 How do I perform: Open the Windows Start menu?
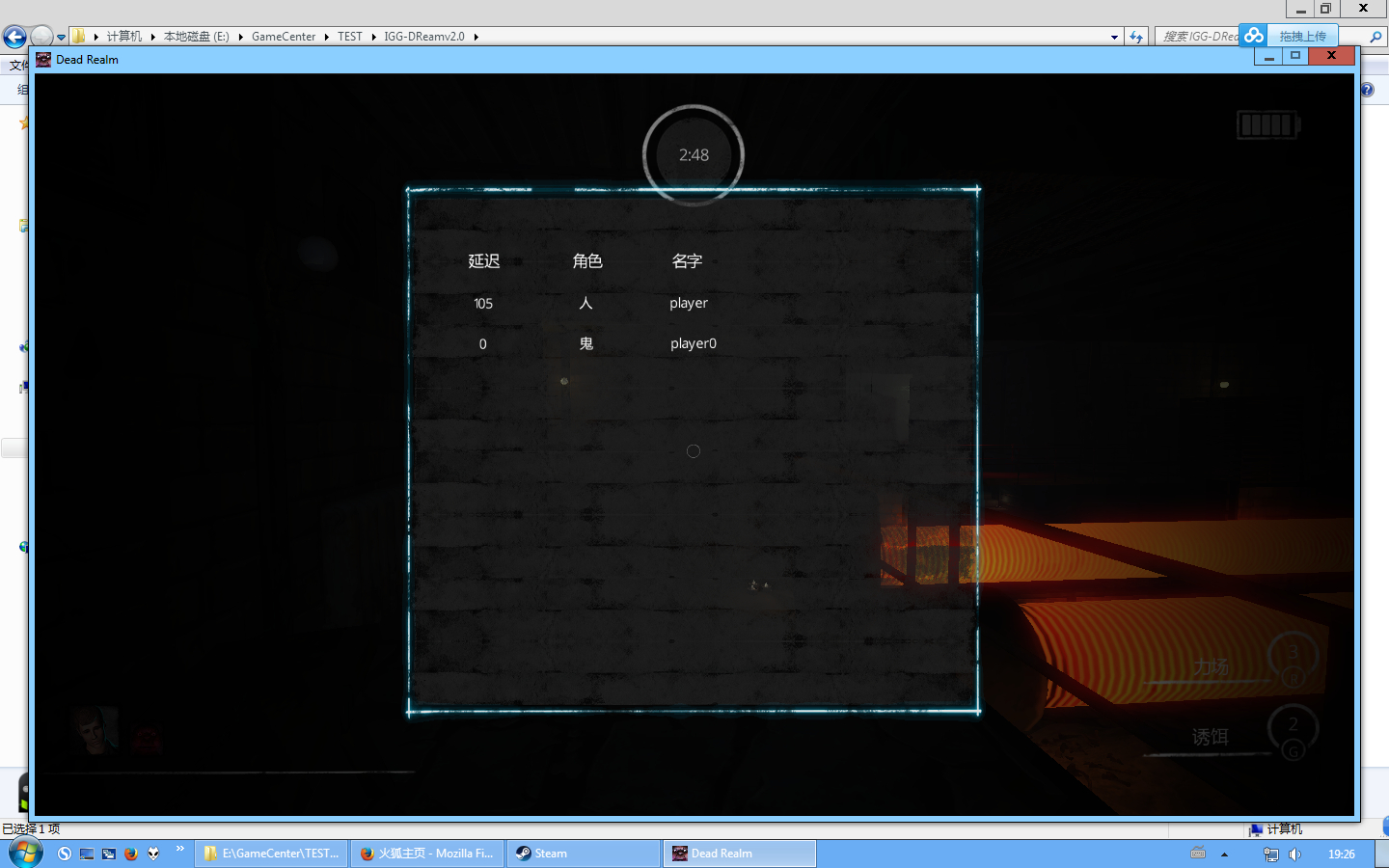pos(25,853)
